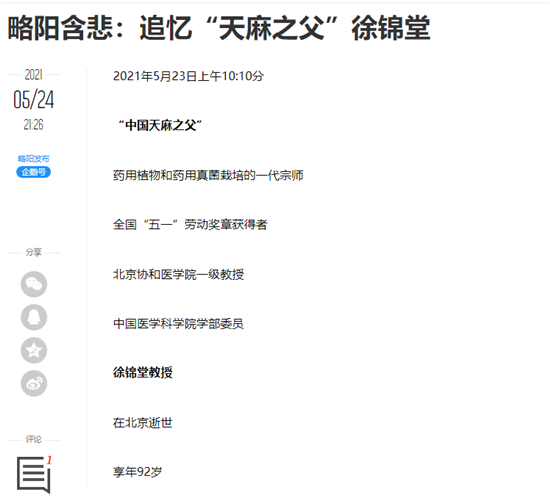Click the 21:26 publish time

[34, 125]
